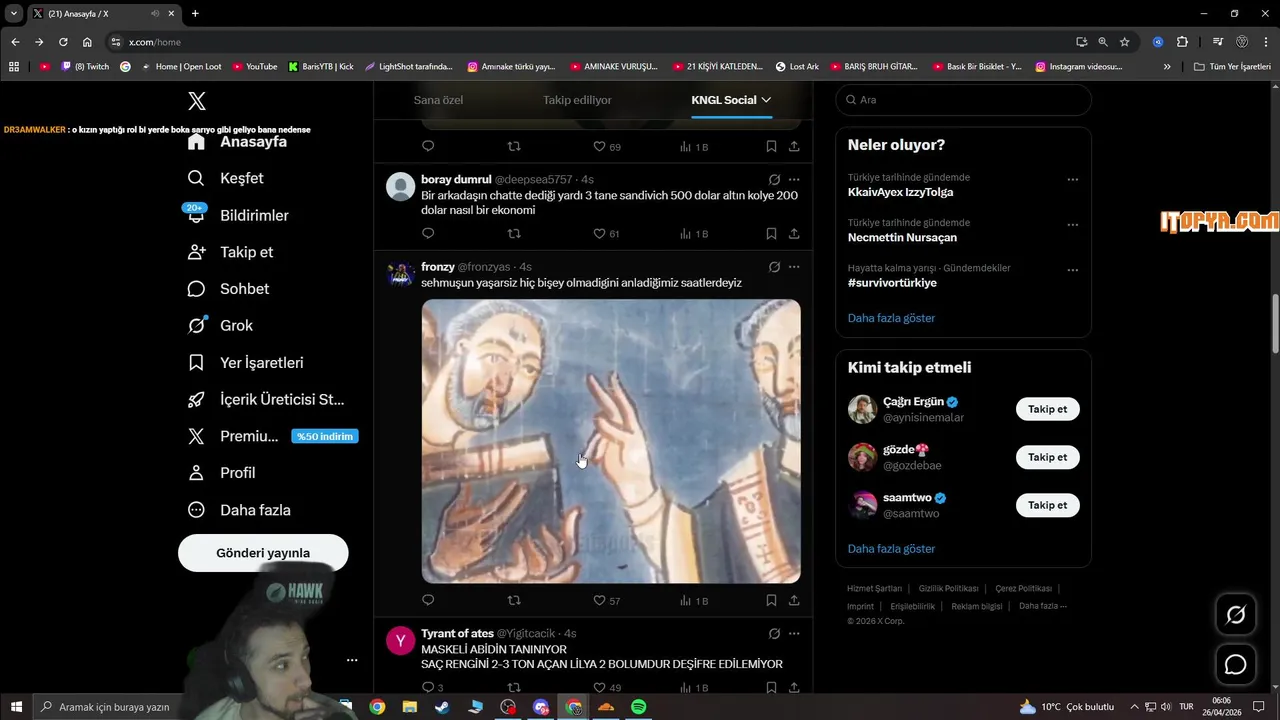The height and width of the screenshot is (720, 1280).
Task: Open Keşfet search in sidebar
Action: tap(226, 178)
